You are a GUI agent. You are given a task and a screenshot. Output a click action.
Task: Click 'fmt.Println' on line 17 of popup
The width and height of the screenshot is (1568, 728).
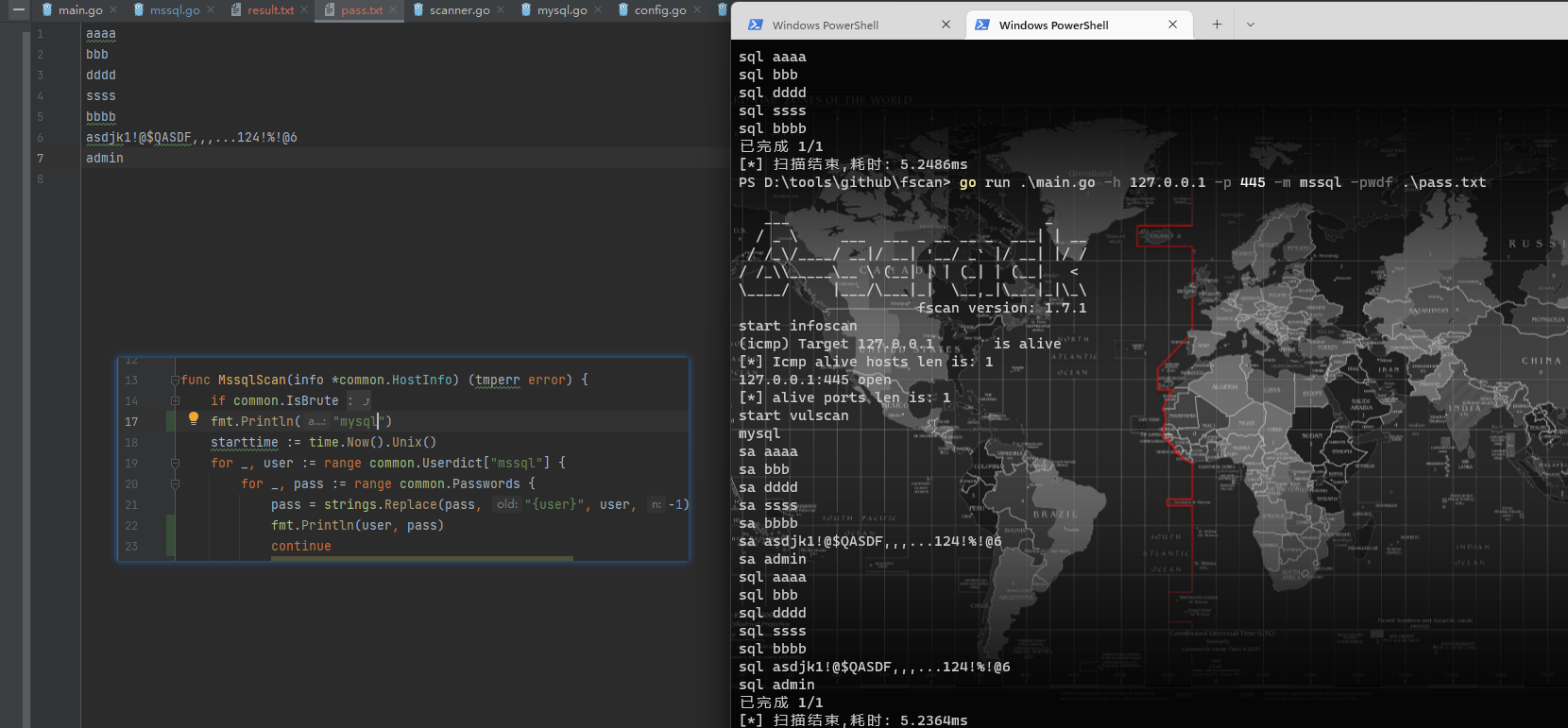pyautogui.click(x=252, y=422)
